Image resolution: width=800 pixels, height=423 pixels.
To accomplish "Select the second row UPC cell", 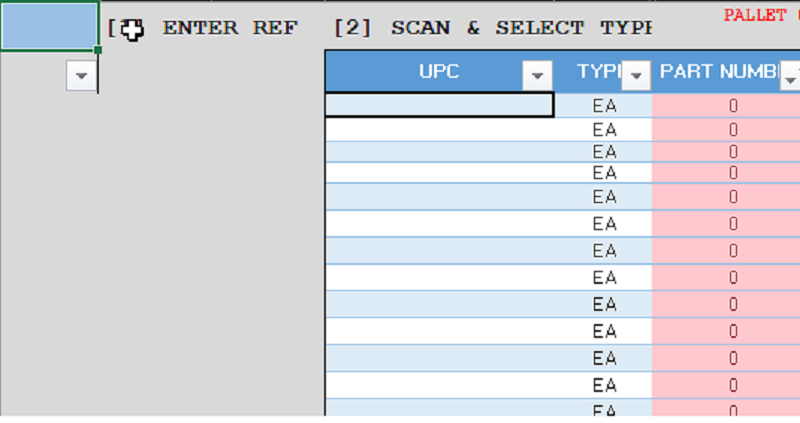I will (439, 130).
